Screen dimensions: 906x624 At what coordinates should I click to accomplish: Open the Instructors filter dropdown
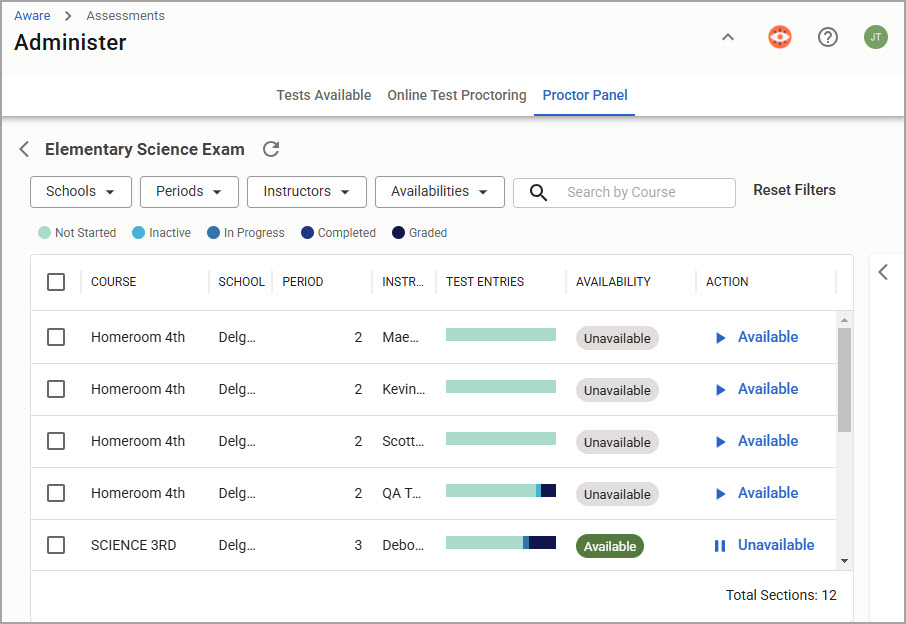coord(307,192)
